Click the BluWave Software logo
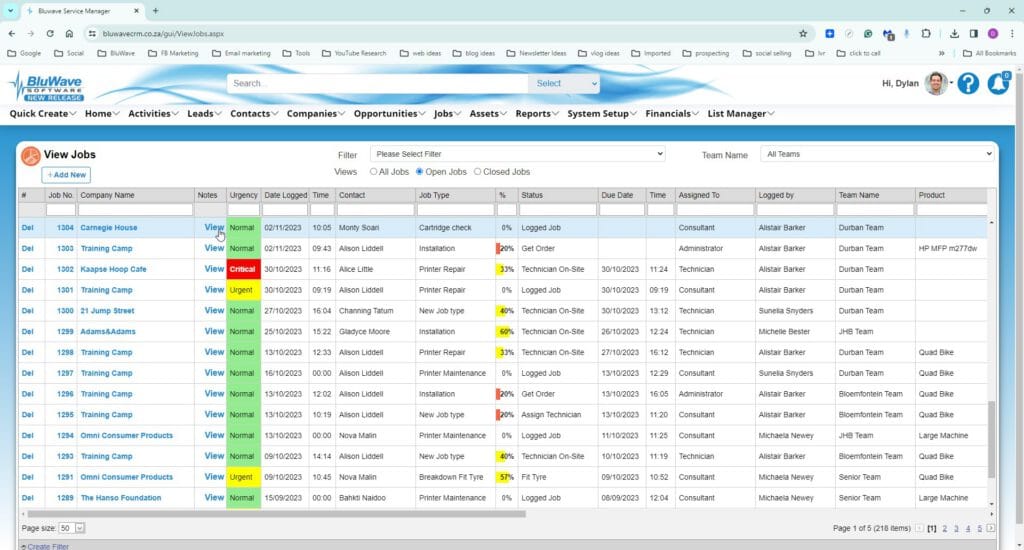The height and width of the screenshot is (550, 1024). click(46, 86)
